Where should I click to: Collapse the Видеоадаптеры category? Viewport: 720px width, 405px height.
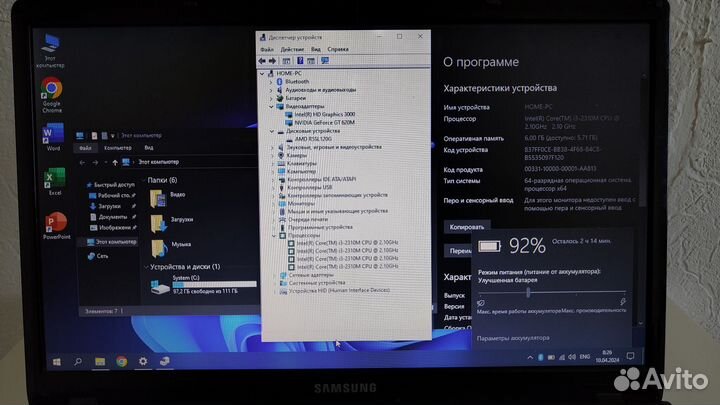point(271,107)
